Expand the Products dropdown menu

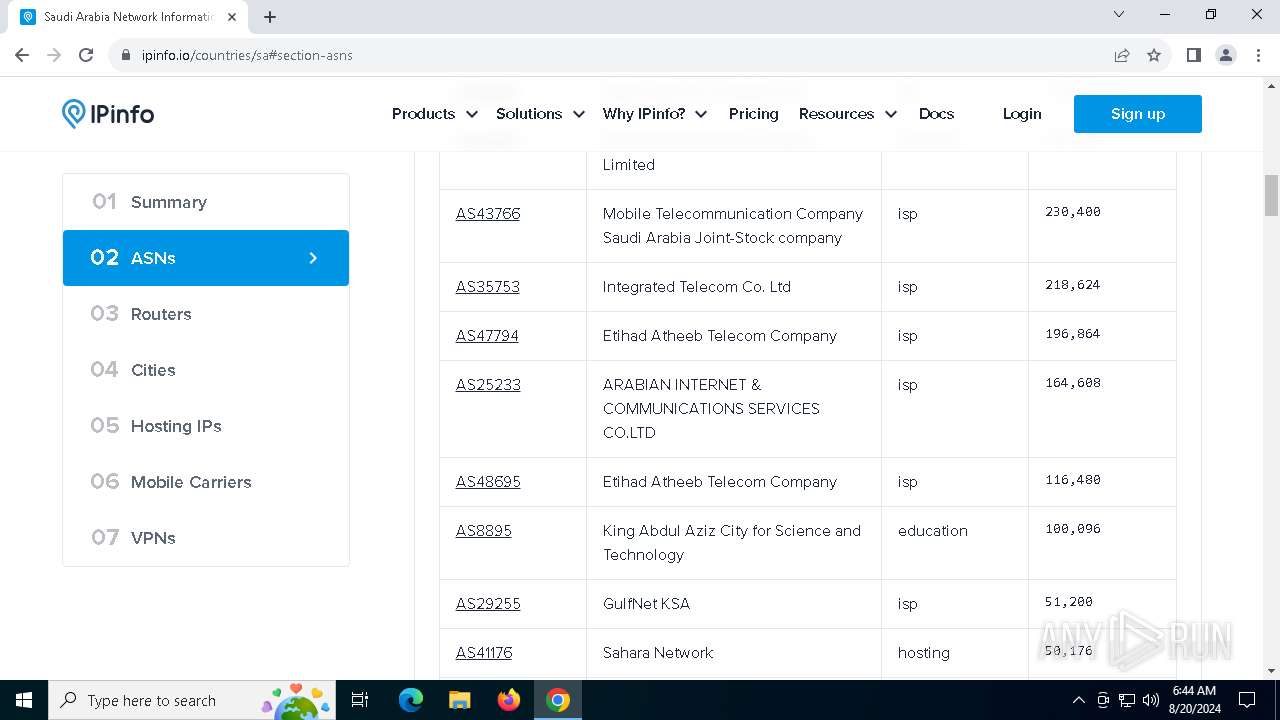434,114
